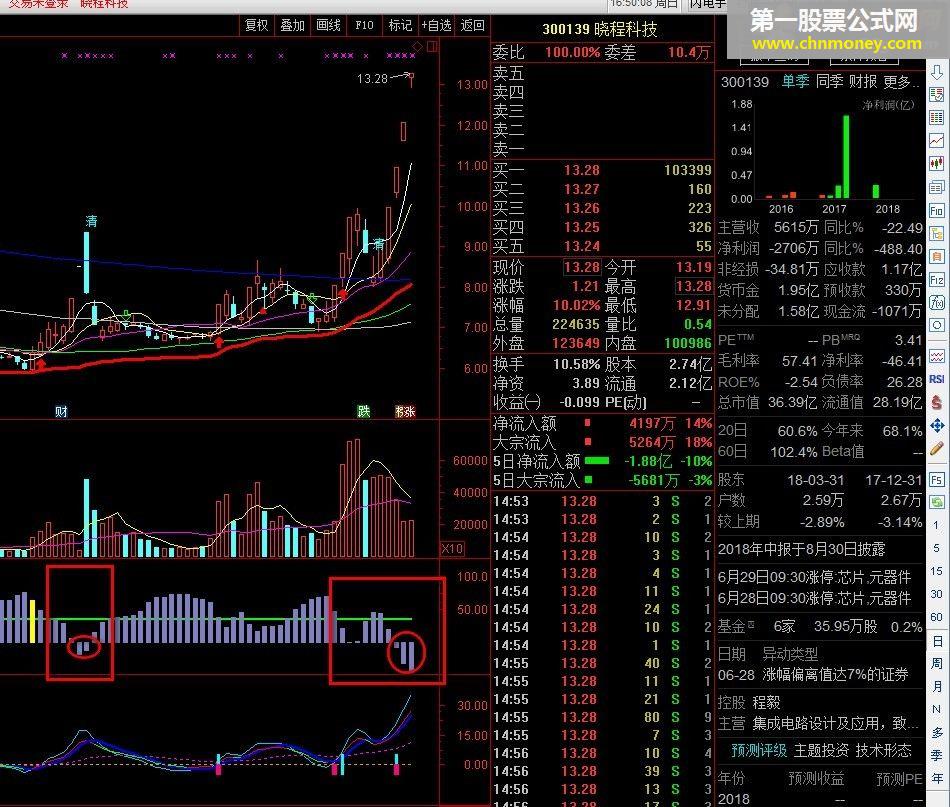
Task: Click the 叠加 overlay toolbar item
Action: click(293, 25)
